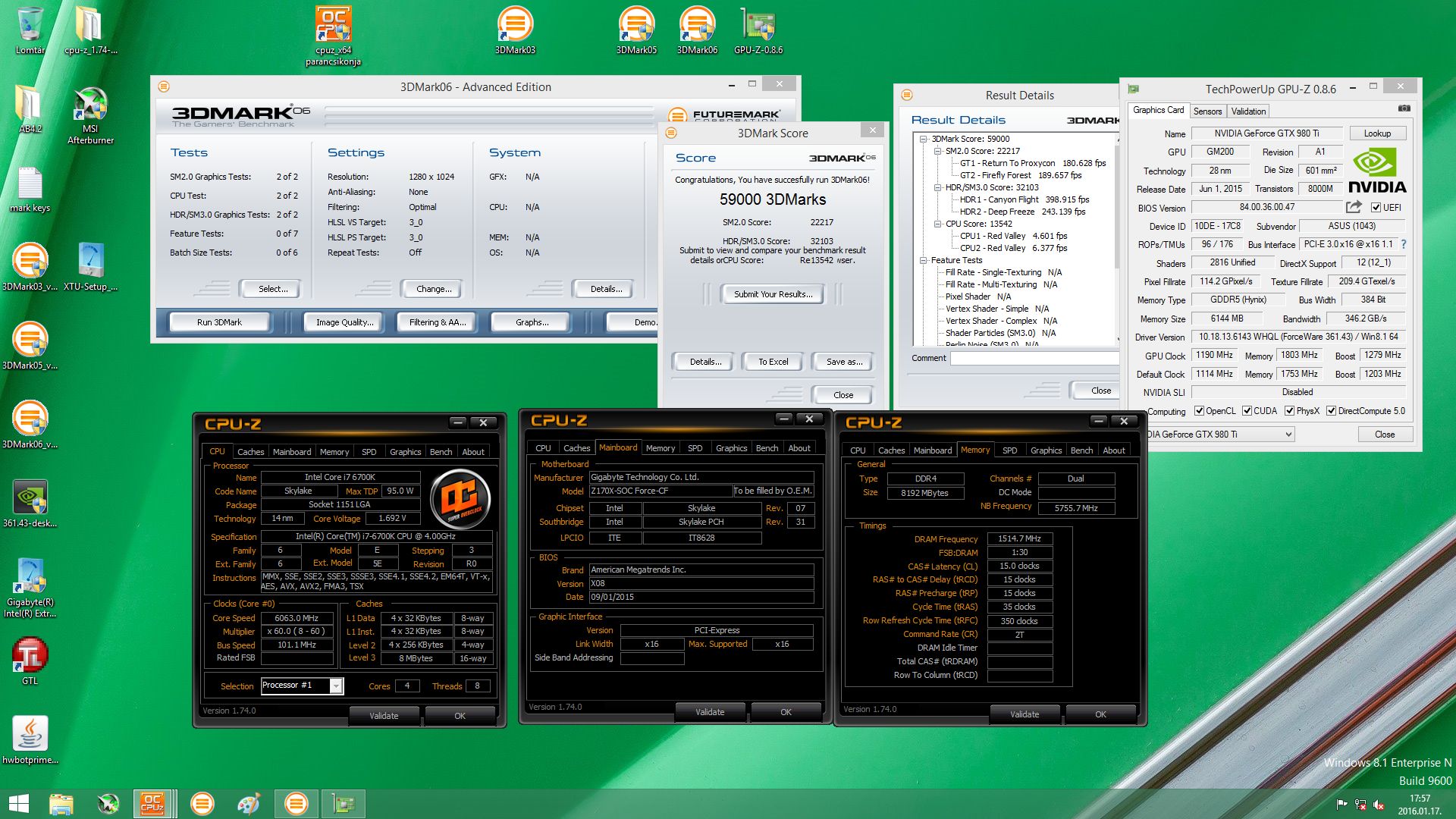The width and height of the screenshot is (1456, 819).
Task: Open the GPU-Z-0.8.6 desktop icon
Action: 758,30
